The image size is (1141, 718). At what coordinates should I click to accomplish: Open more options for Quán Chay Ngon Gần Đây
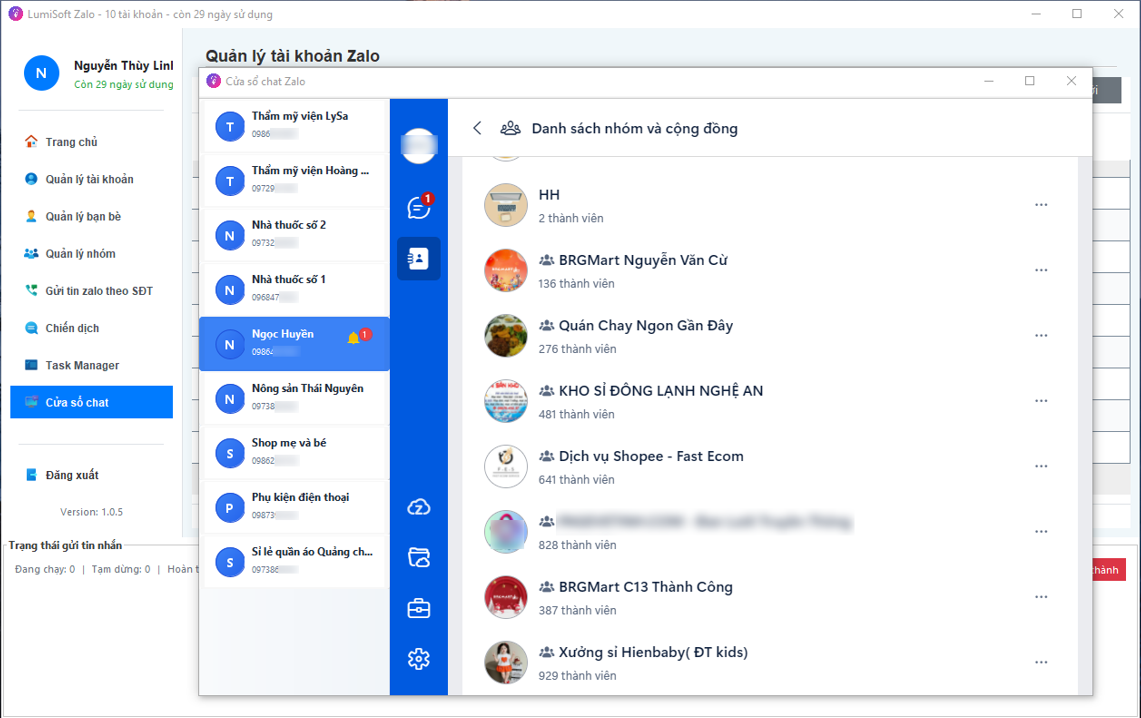(1041, 336)
